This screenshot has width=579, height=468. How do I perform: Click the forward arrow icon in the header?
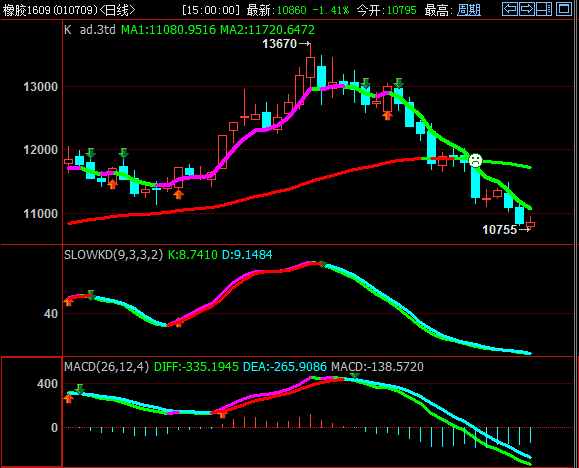pos(527,9)
